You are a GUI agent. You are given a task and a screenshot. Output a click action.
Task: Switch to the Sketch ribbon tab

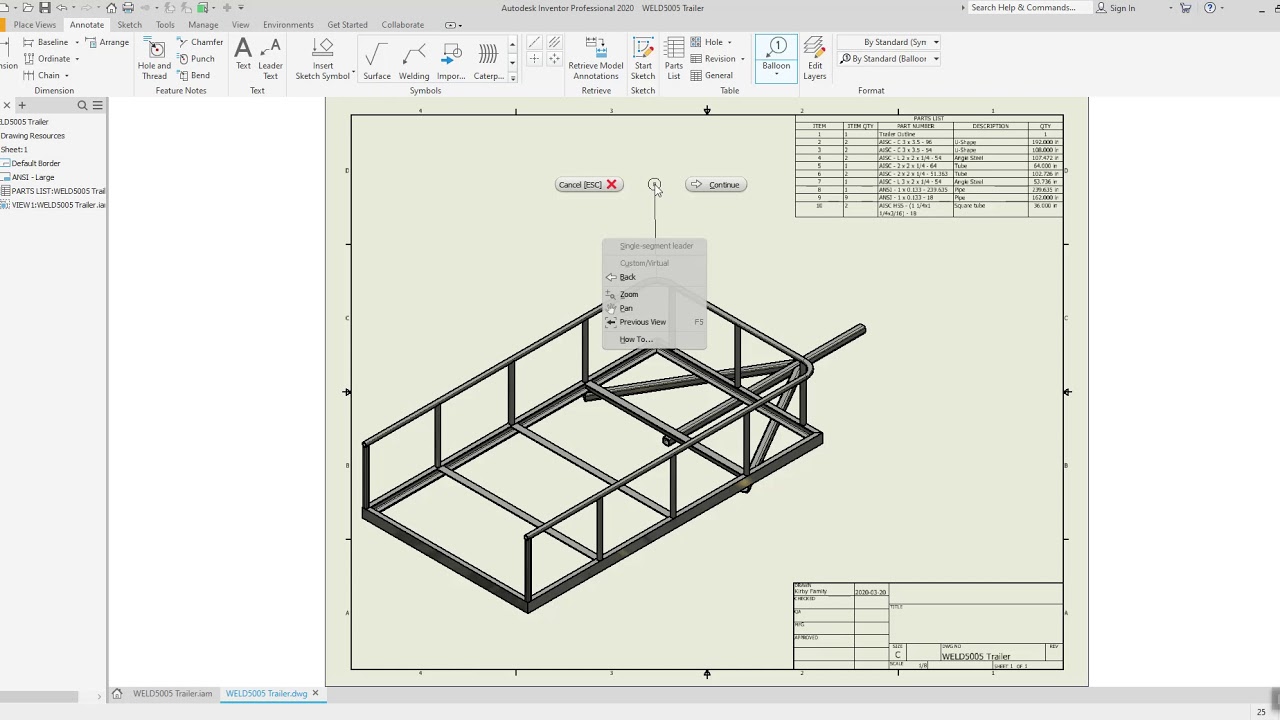click(x=129, y=24)
